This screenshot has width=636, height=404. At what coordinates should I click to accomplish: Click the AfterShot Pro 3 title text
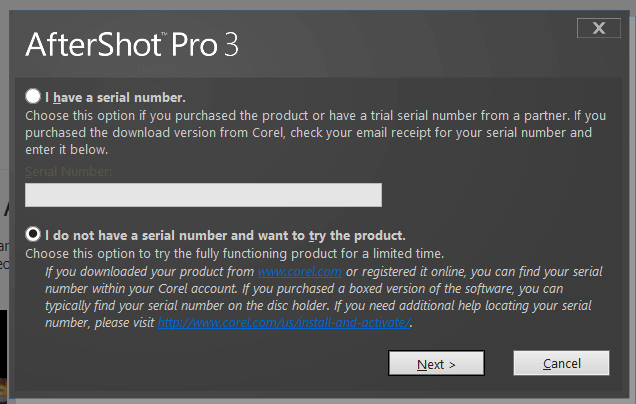[x=132, y=45]
